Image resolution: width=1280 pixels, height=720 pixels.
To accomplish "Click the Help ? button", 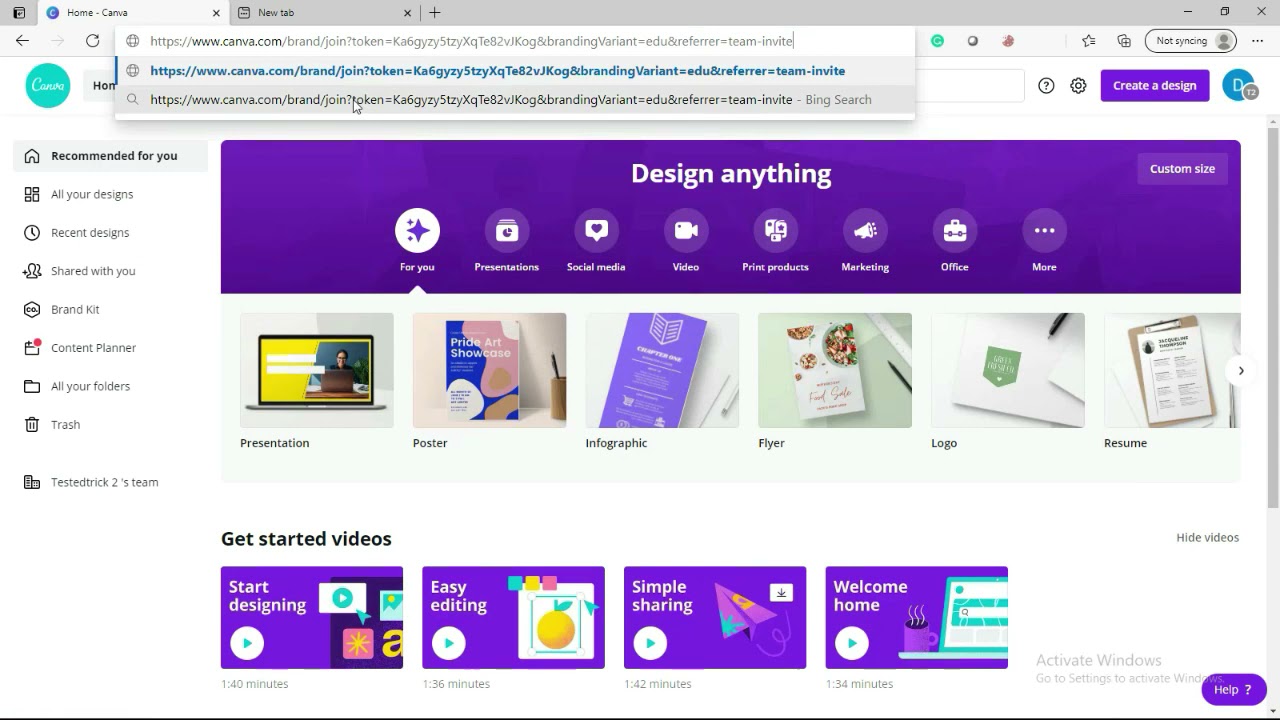I will pos(1233,690).
